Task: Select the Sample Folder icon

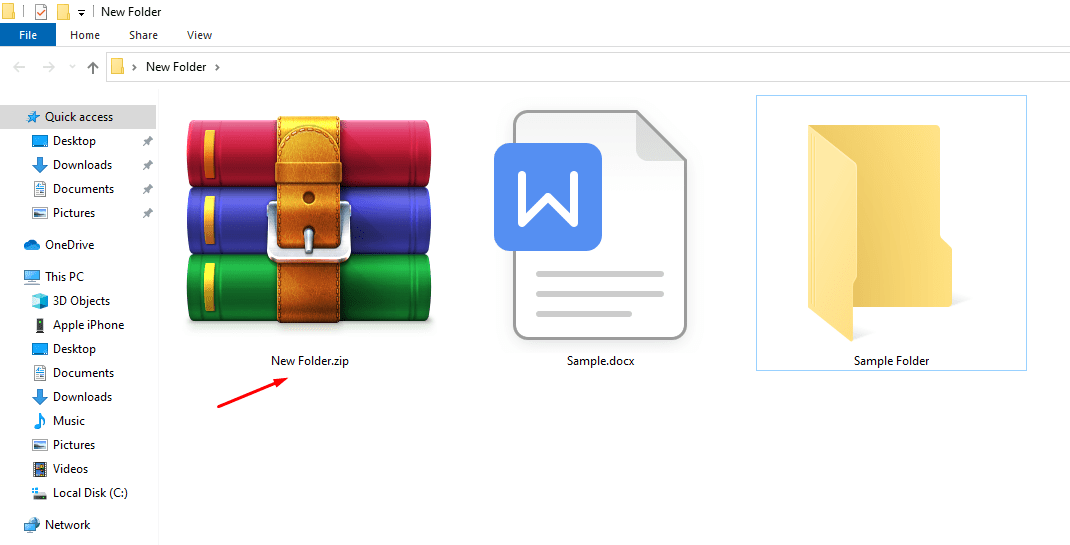Action: click(880, 233)
